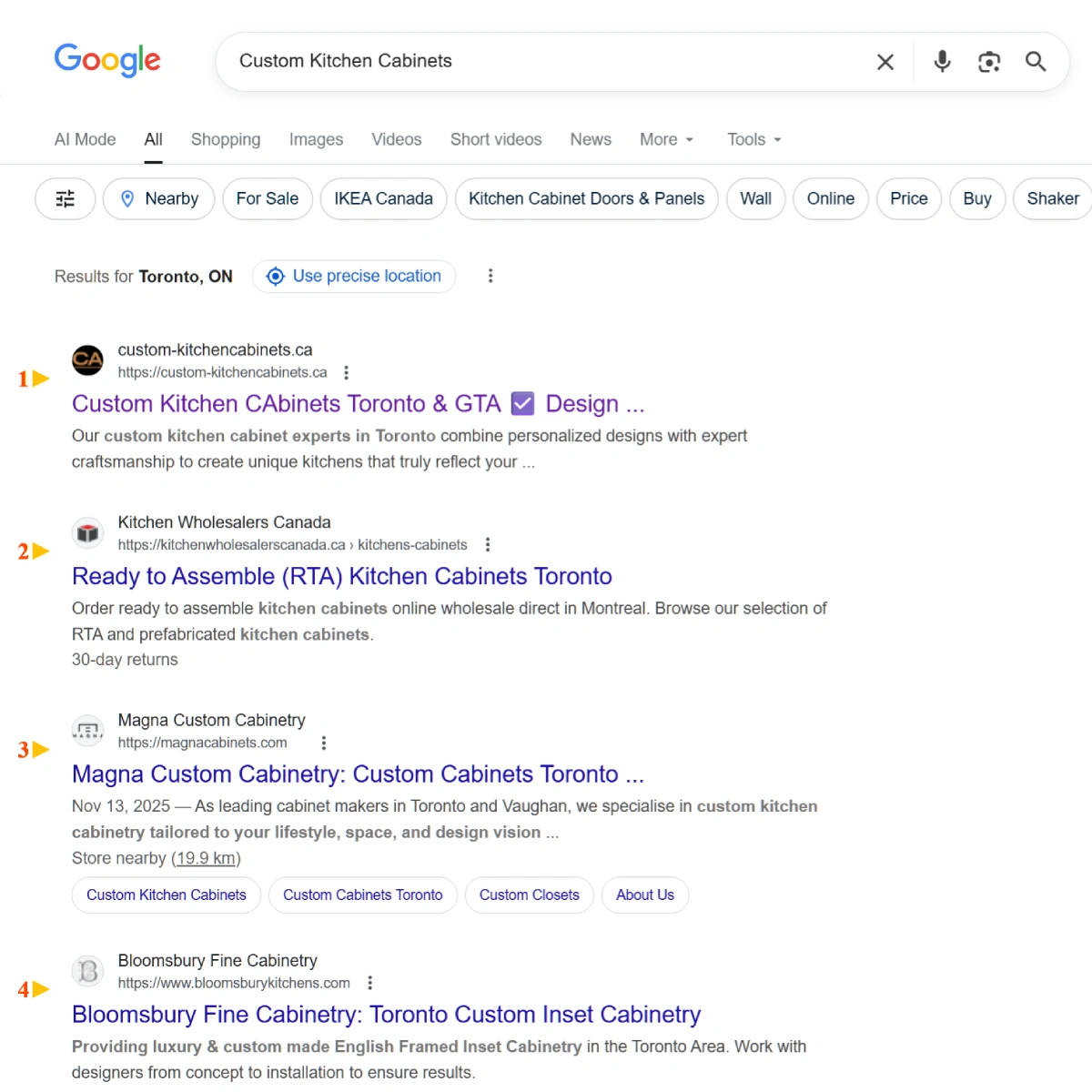Click https://magnacabinets.com URL text
Screen dimensions: 1092x1092
(x=202, y=743)
